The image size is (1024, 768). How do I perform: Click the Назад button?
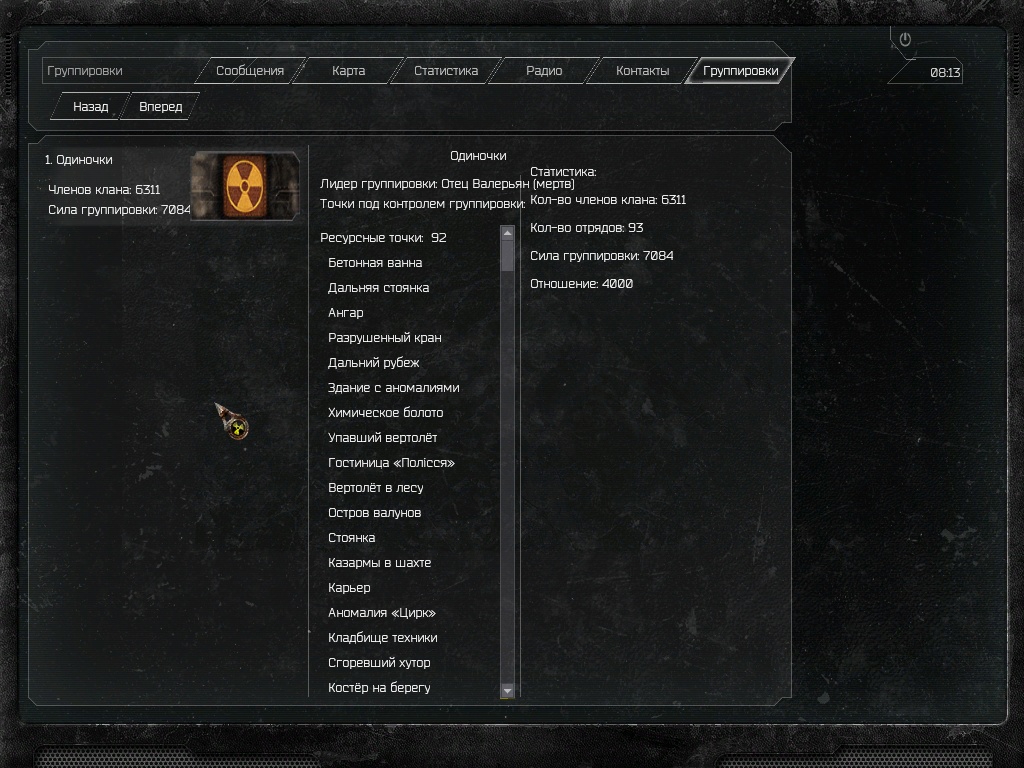coord(90,106)
